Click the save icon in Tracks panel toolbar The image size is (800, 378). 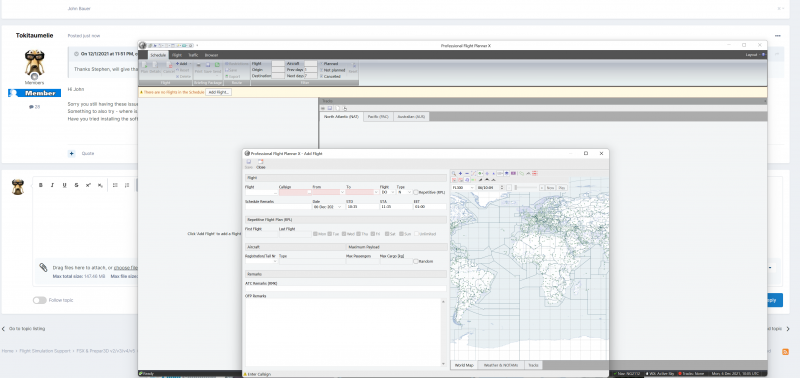[330, 108]
